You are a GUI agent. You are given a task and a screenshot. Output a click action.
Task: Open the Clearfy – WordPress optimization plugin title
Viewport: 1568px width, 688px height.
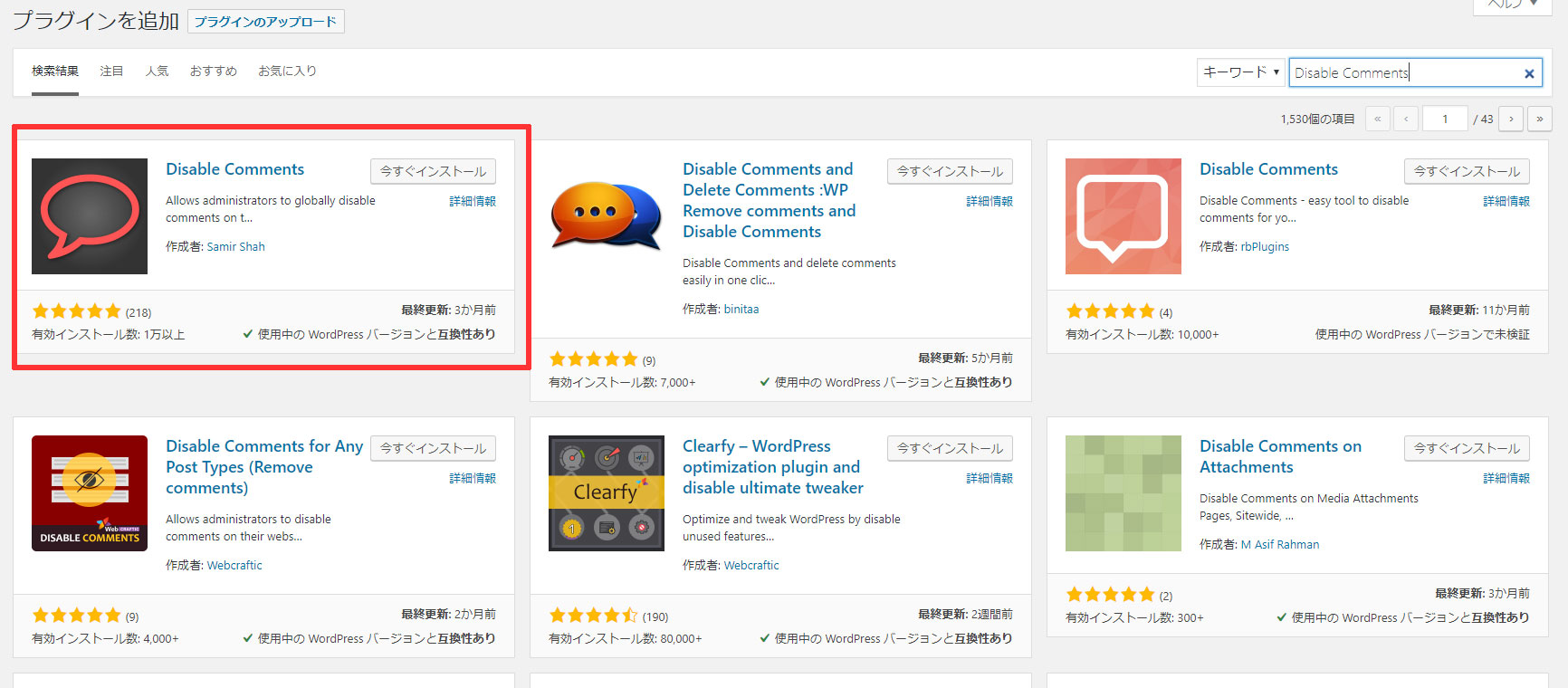tap(773, 467)
